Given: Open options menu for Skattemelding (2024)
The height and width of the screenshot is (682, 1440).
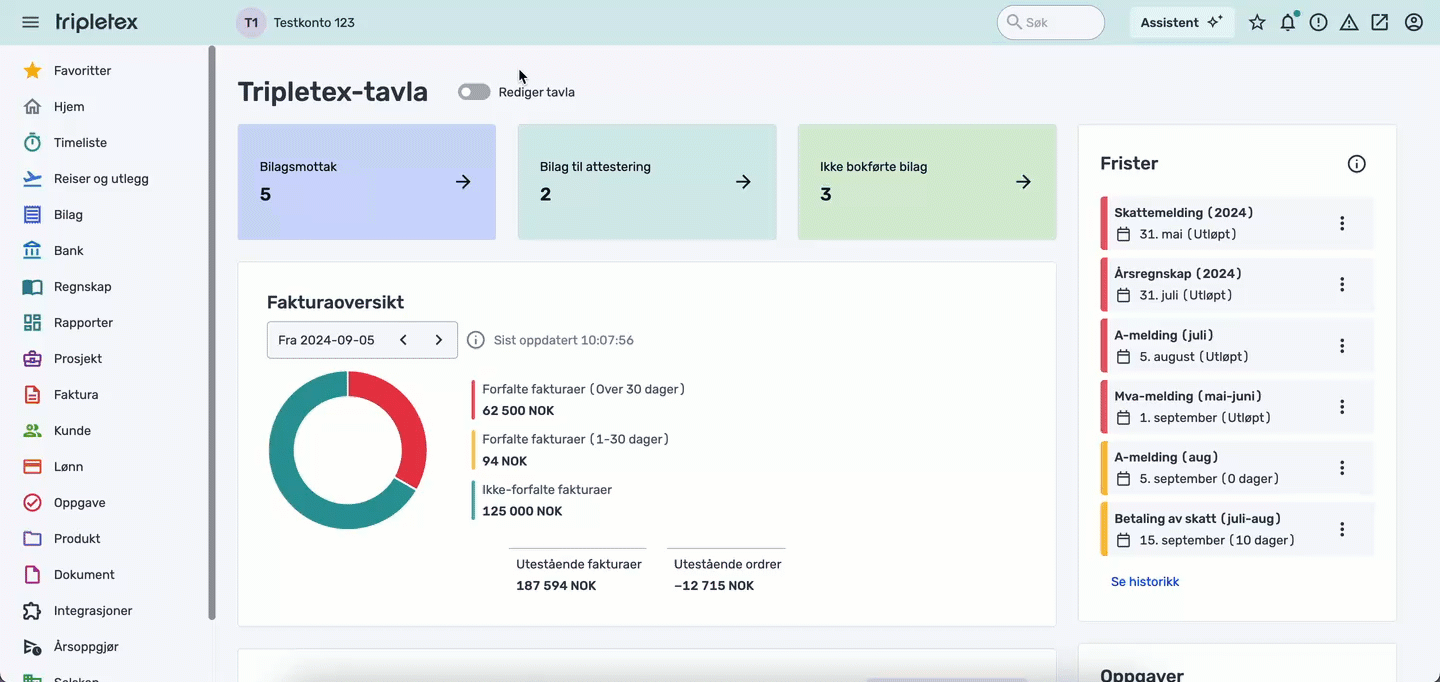Looking at the screenshot, I should coord(1342,224).
